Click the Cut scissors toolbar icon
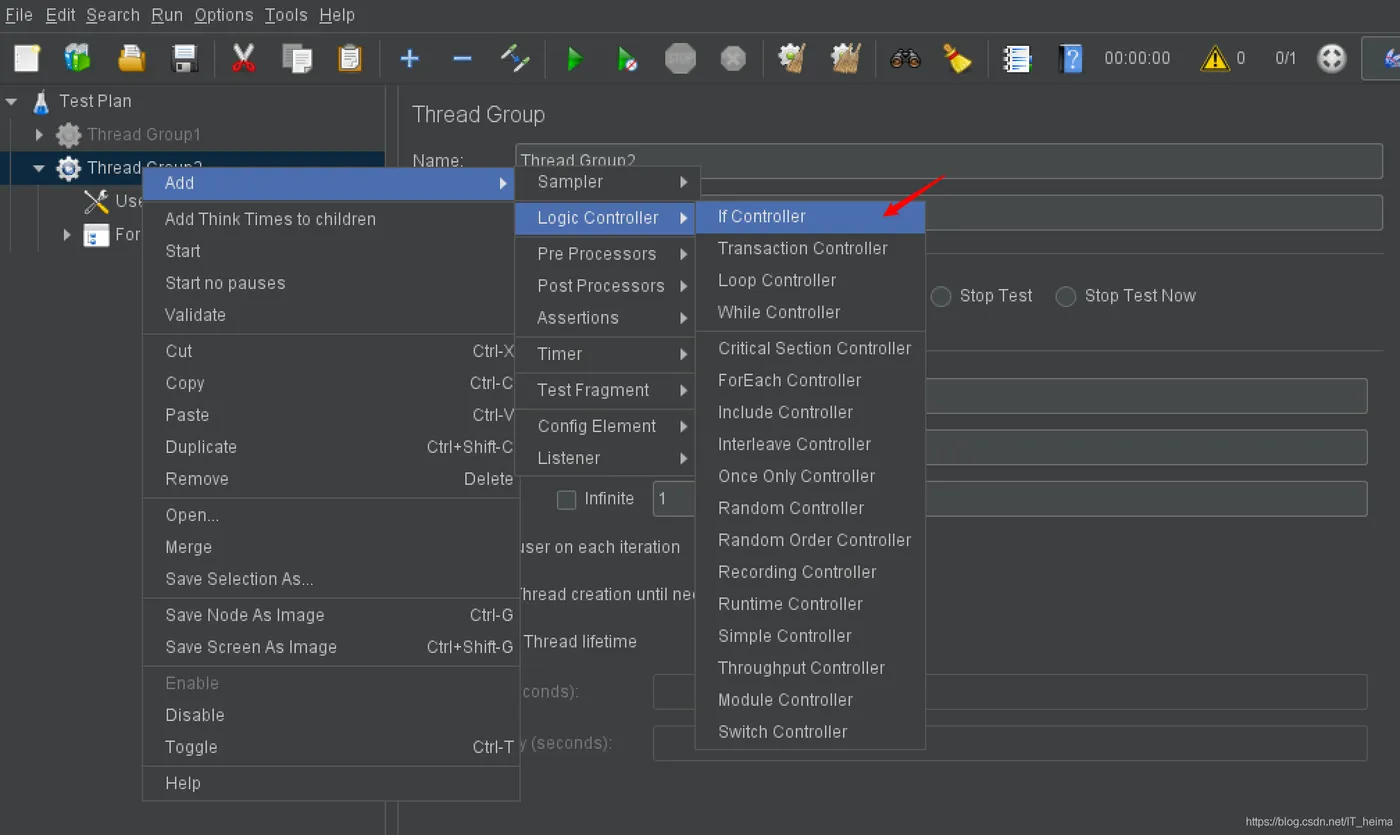 [243, 58]
